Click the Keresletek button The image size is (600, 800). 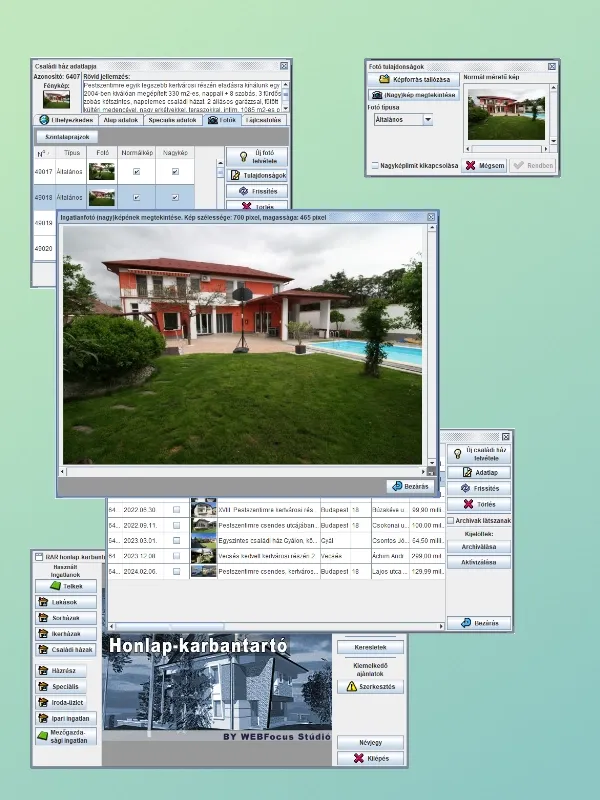(x=370, y=647)
